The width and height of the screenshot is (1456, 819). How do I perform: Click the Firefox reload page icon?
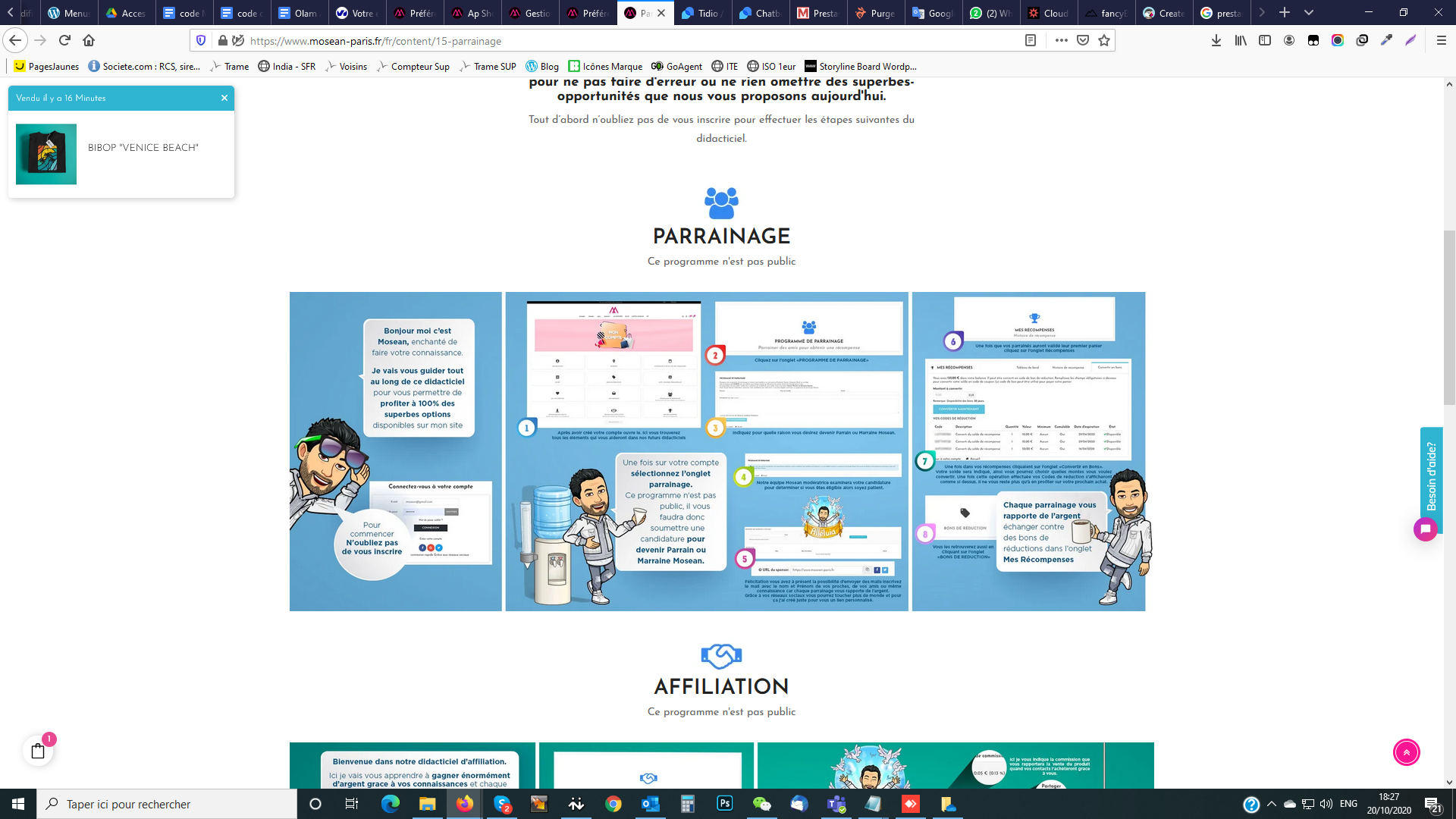click(x=64, y=40)
